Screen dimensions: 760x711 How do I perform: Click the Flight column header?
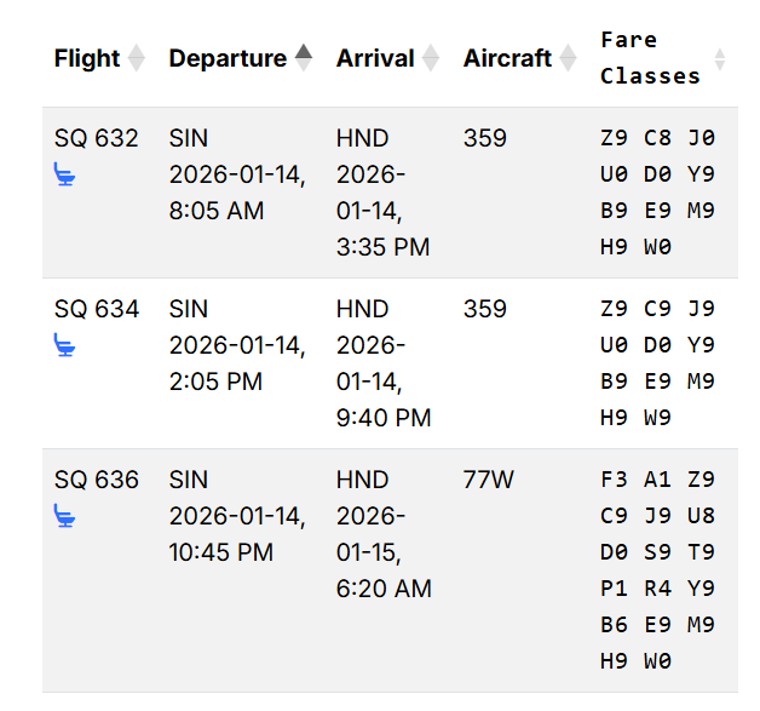pos(86,59)
